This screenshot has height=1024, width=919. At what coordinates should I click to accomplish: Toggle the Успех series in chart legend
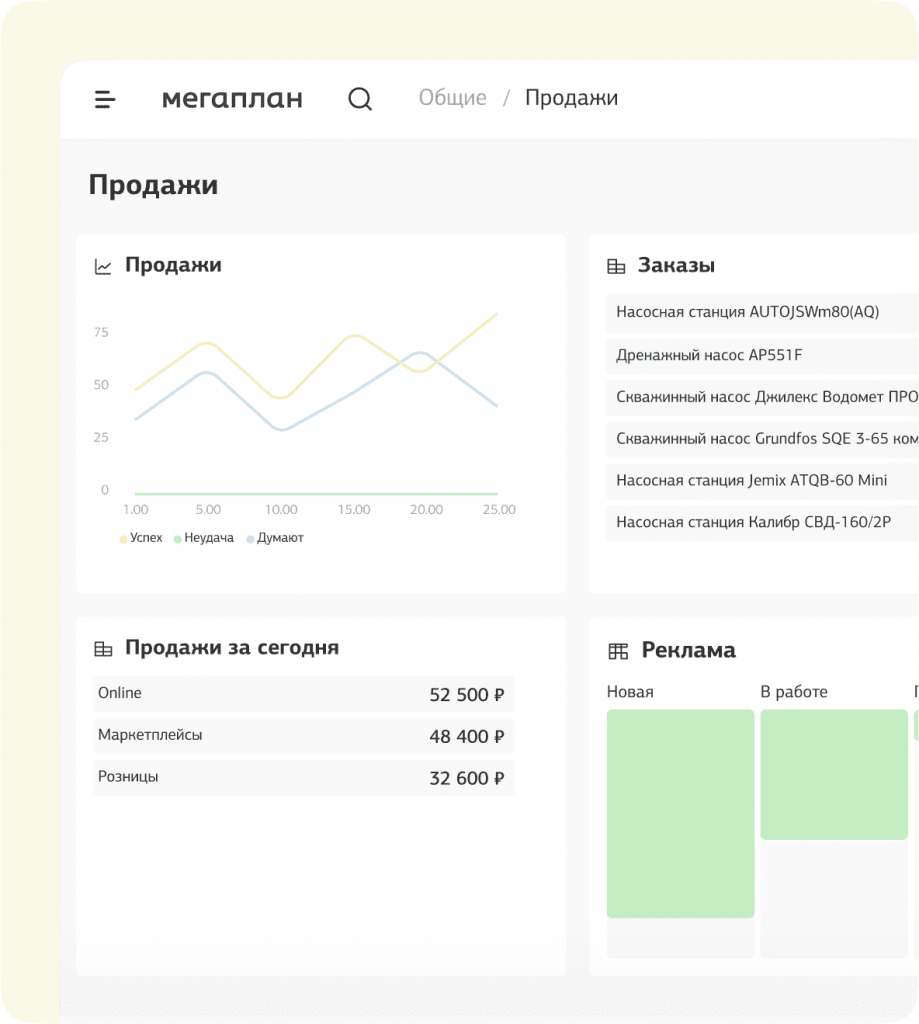click(141, 538)
